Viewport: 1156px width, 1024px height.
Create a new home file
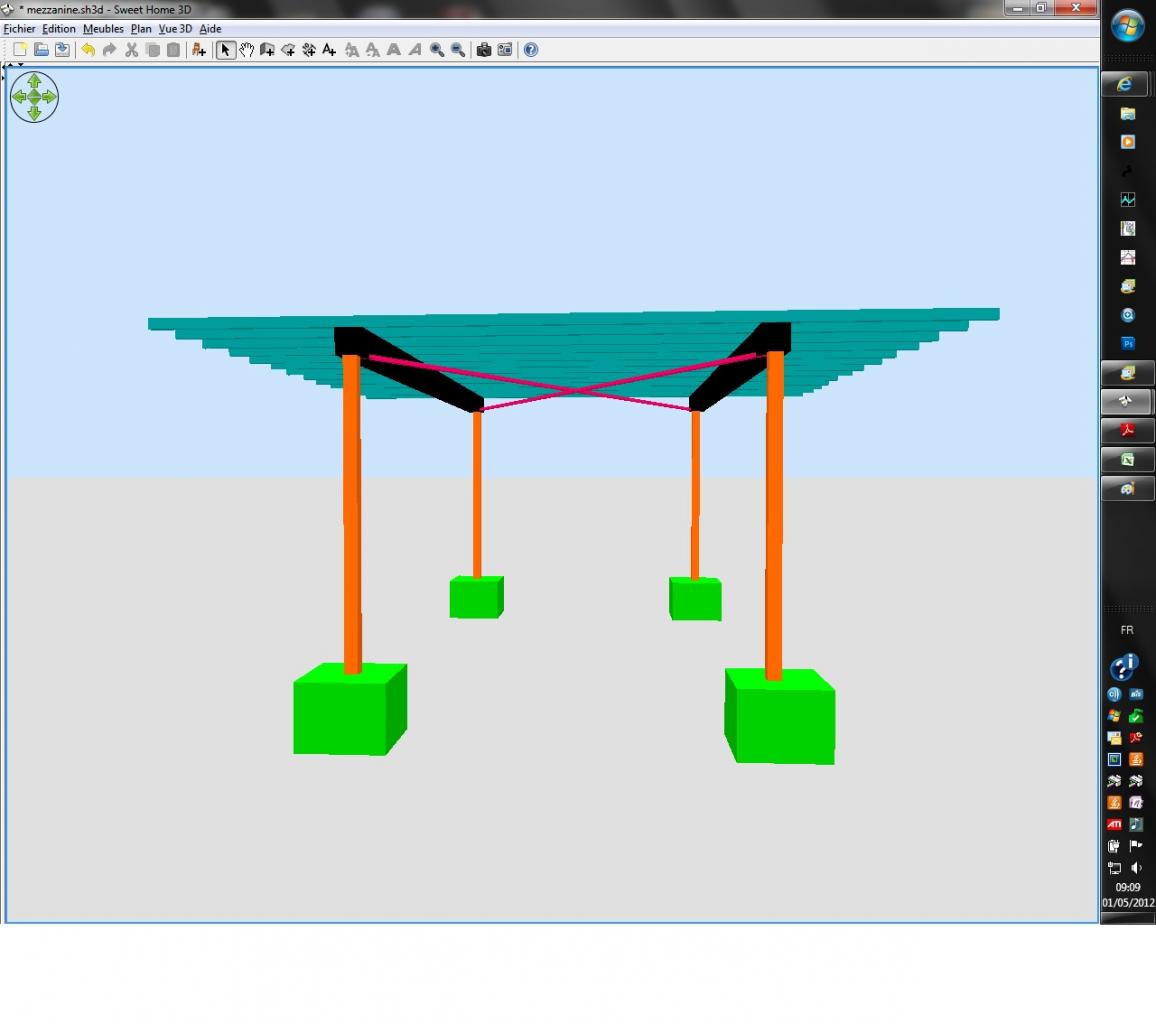(x=20, y=49)
